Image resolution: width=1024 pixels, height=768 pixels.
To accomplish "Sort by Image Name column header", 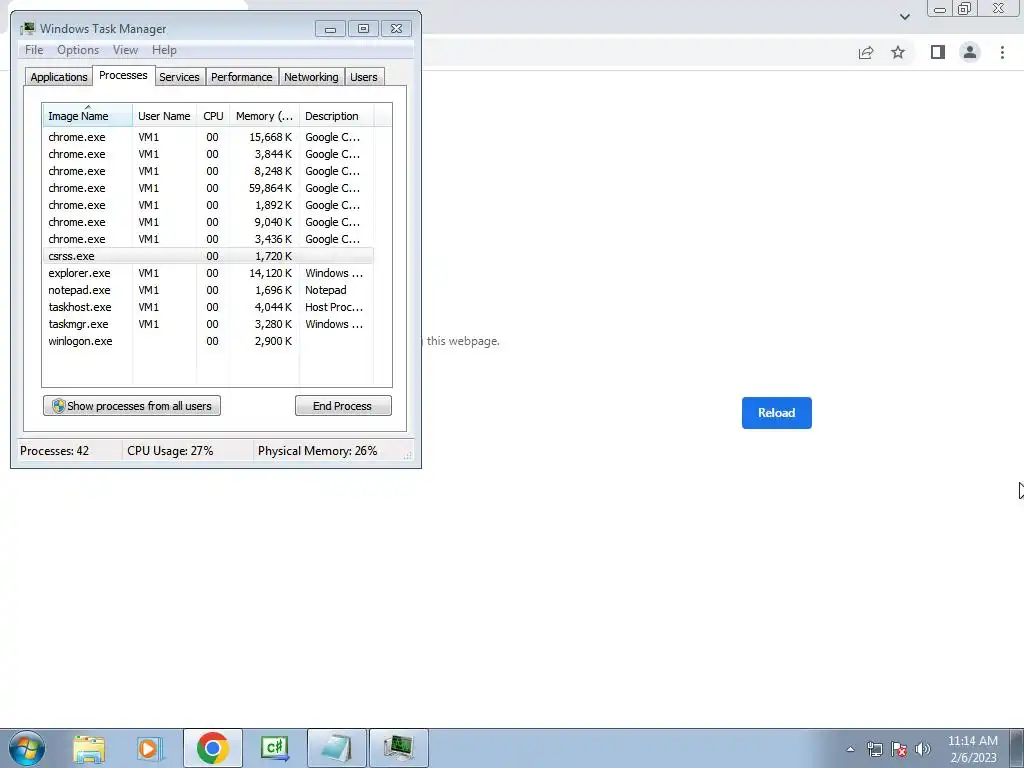I will click(x=88, y=116).
